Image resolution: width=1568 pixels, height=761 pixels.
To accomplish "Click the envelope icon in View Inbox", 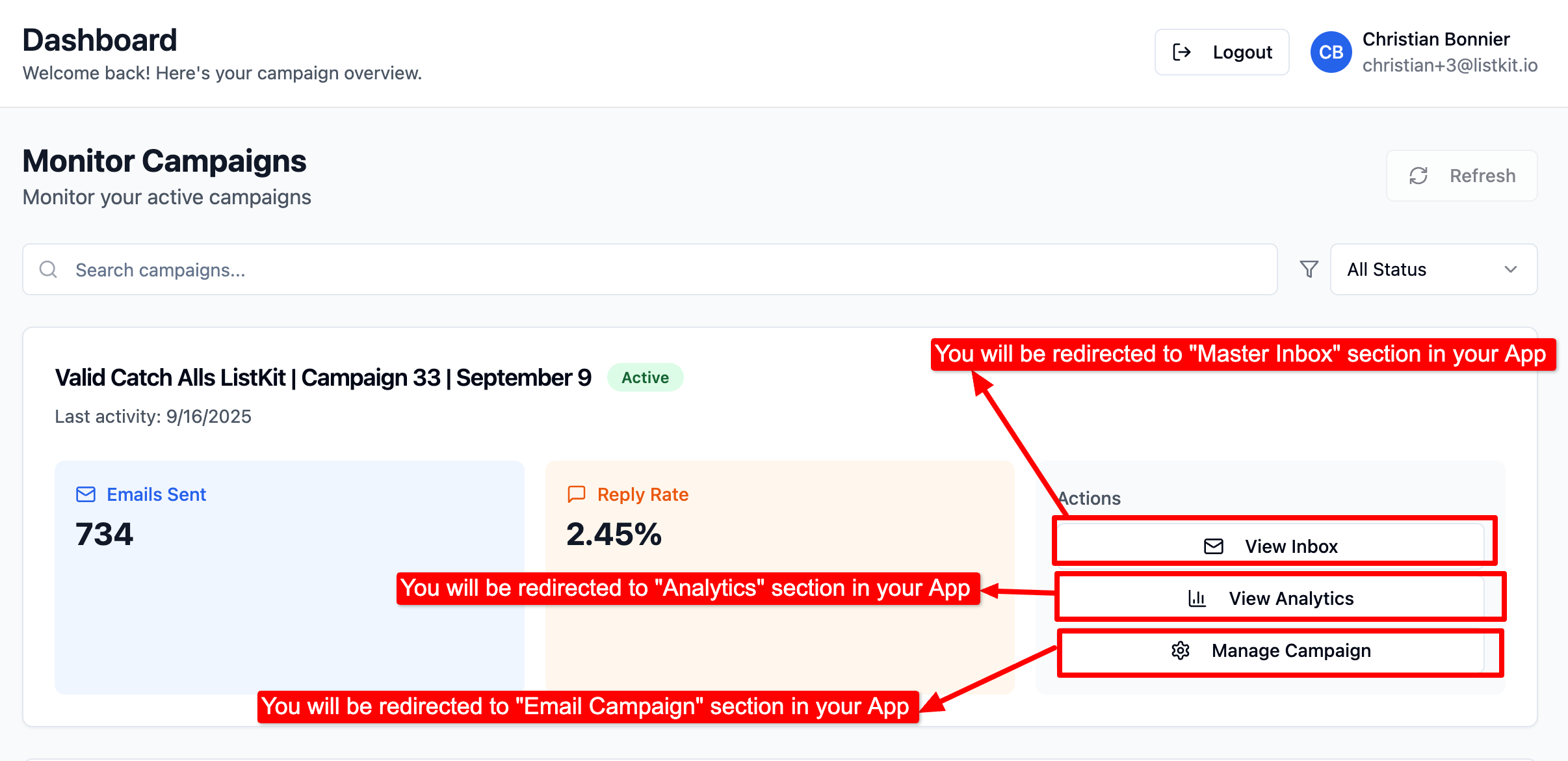I will click(x=1213, y=546).
